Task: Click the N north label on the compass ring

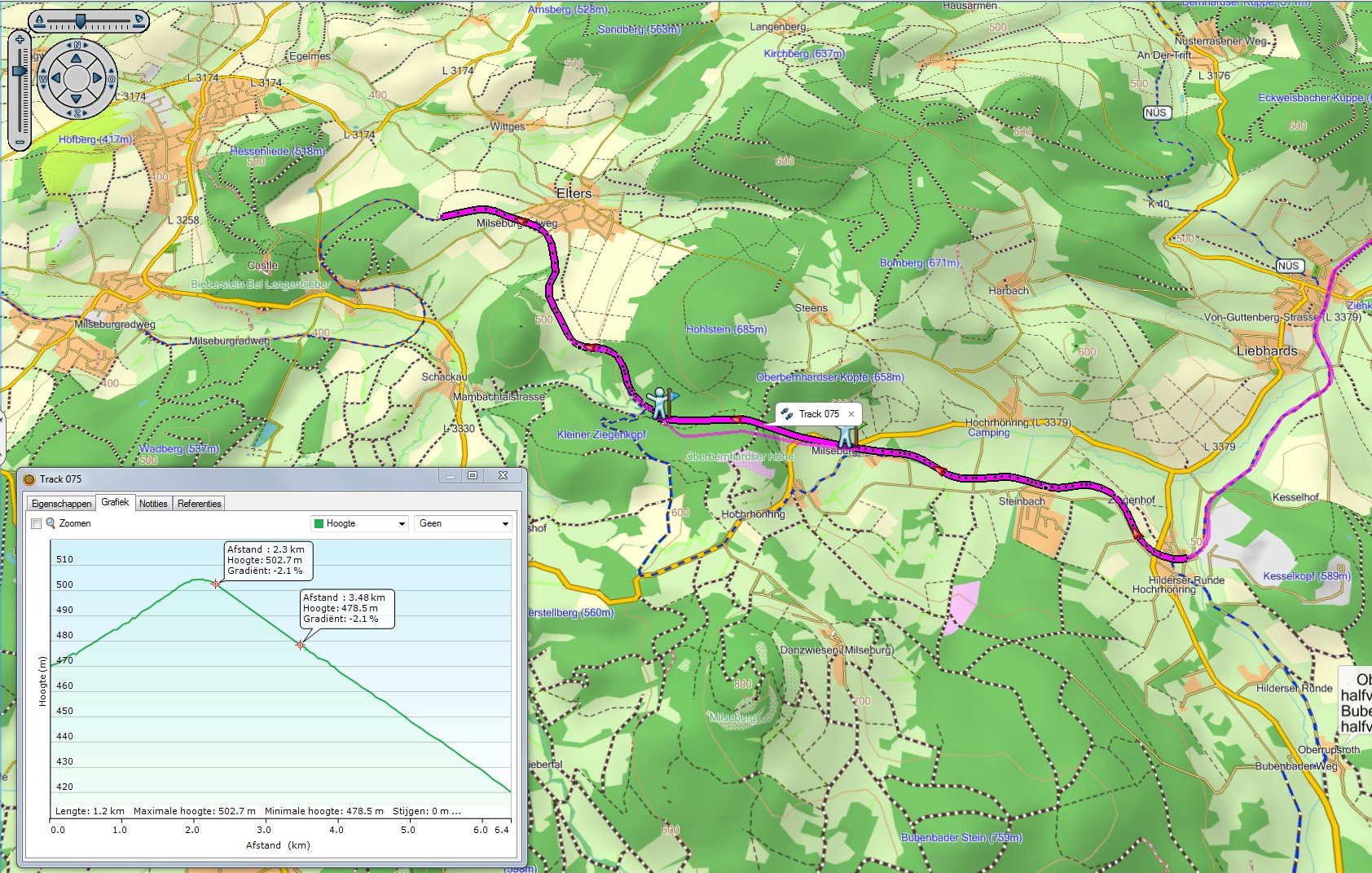Action: click(77, 46)
